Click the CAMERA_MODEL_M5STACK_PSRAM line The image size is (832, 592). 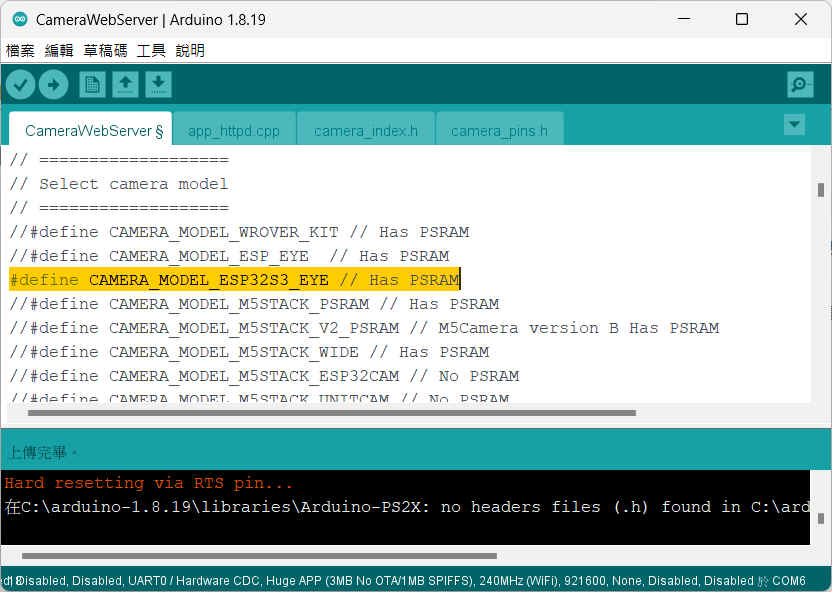click(254, 304)
